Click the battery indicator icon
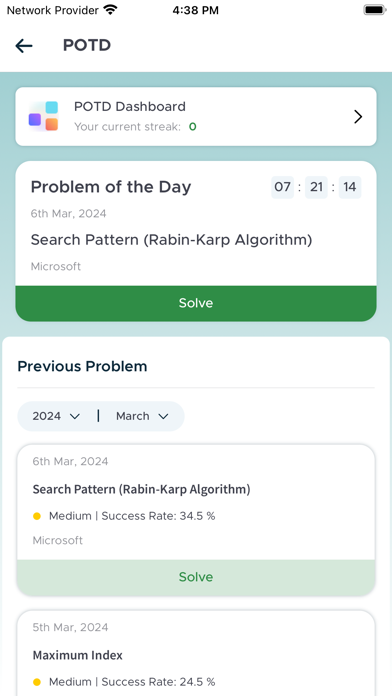This screenshot has height=696, width=392. tap(375, 10)
